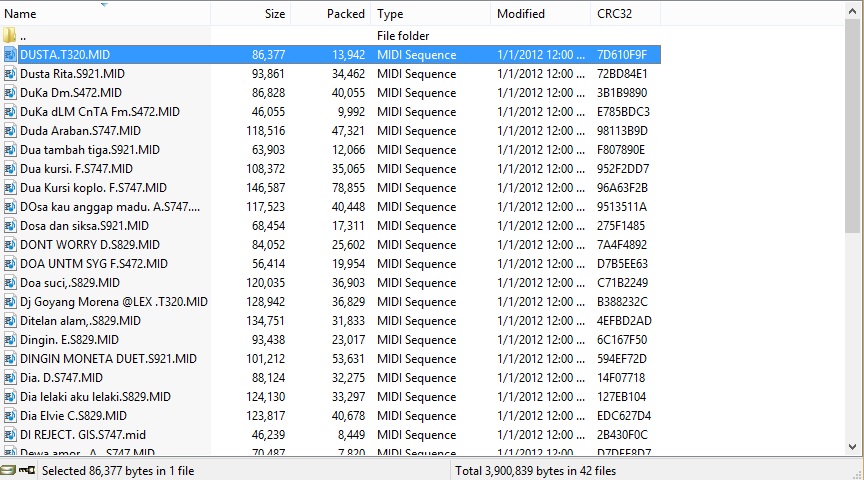The image size is (864, 480).
Task: Click the icon of DINGIN MONETA DUET.S921.MID
Action: click(x=10, y=359)
